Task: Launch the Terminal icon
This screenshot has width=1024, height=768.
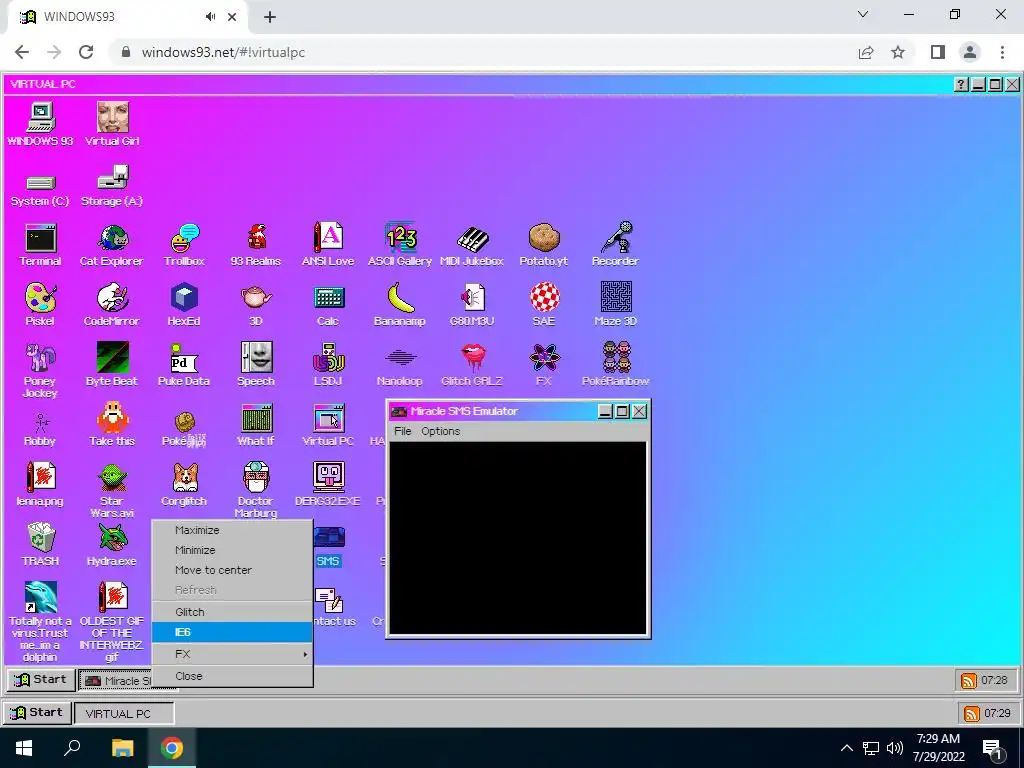Action: (x=40, y=246)
